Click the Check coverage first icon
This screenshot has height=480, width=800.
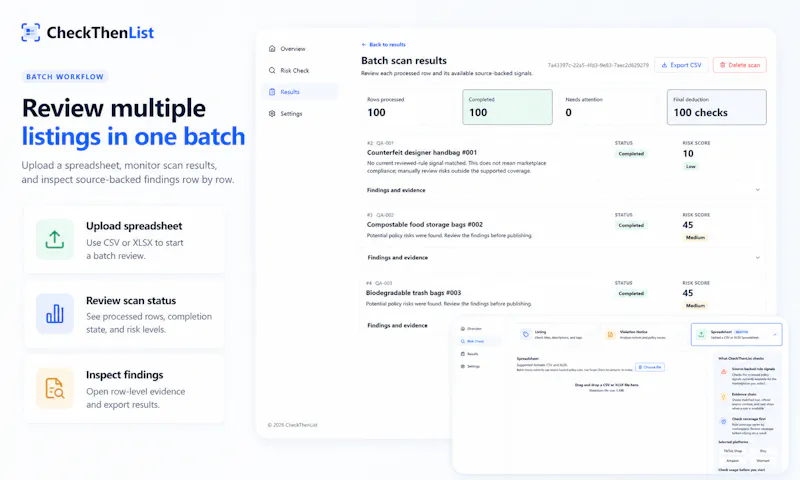[723, 421]
